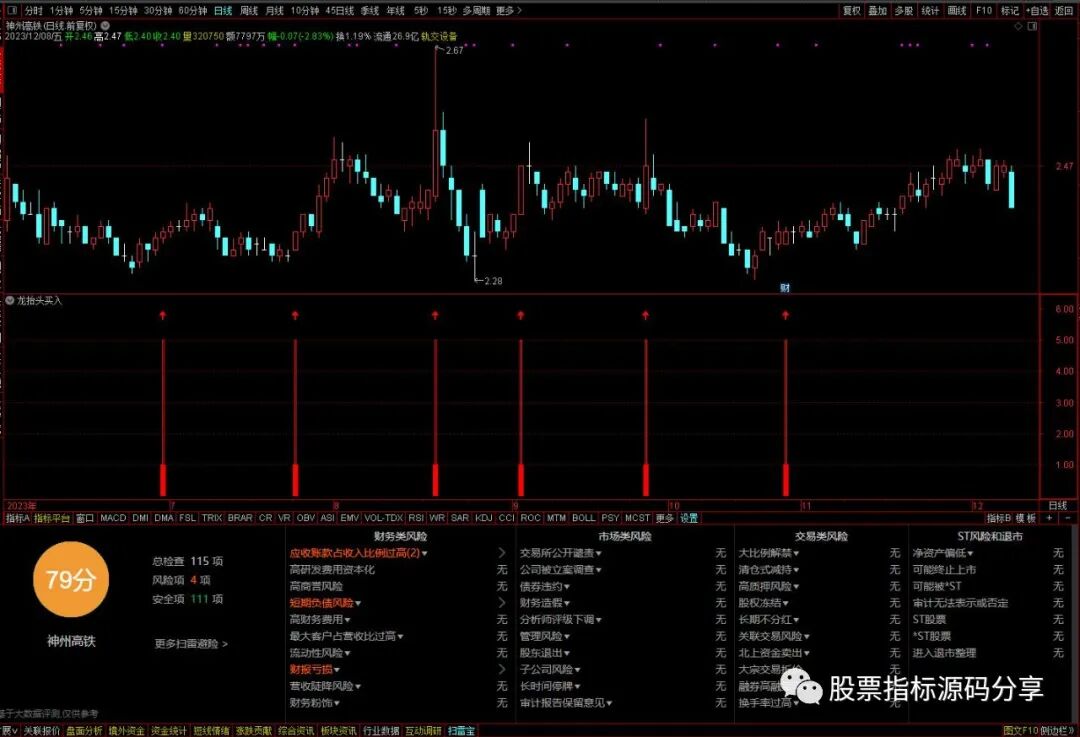Click the round icon beside 神州高铁 title
Screen dimensions: 1080x737
click(x=105, y=25)
